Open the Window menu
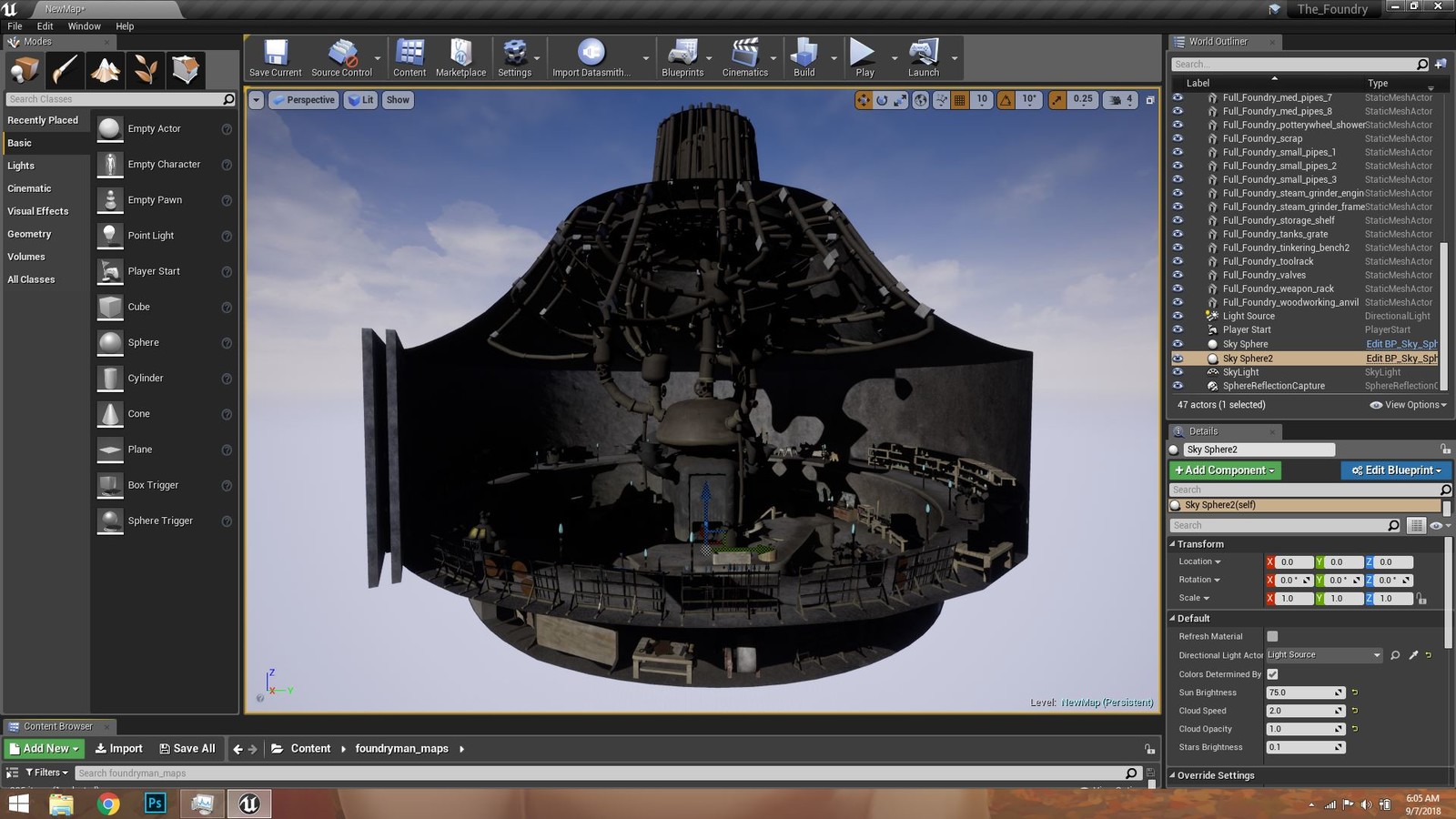The width and height of the screenshot is (1456, 819). tap(84, 26)
